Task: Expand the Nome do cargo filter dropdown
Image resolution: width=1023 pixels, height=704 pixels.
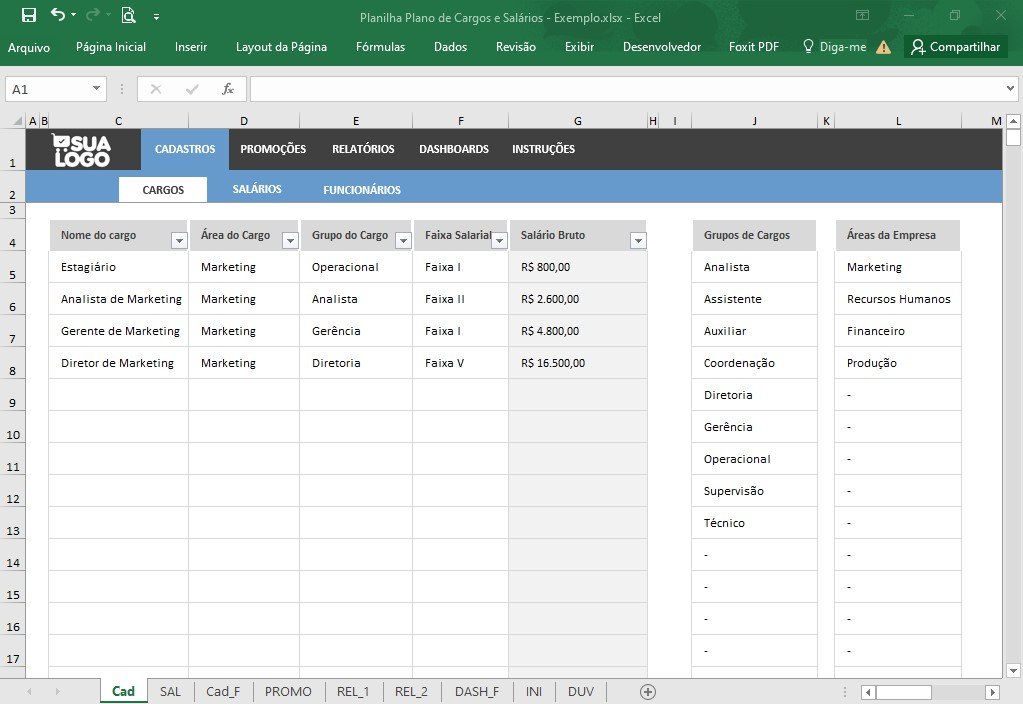Action: (179, 241)
